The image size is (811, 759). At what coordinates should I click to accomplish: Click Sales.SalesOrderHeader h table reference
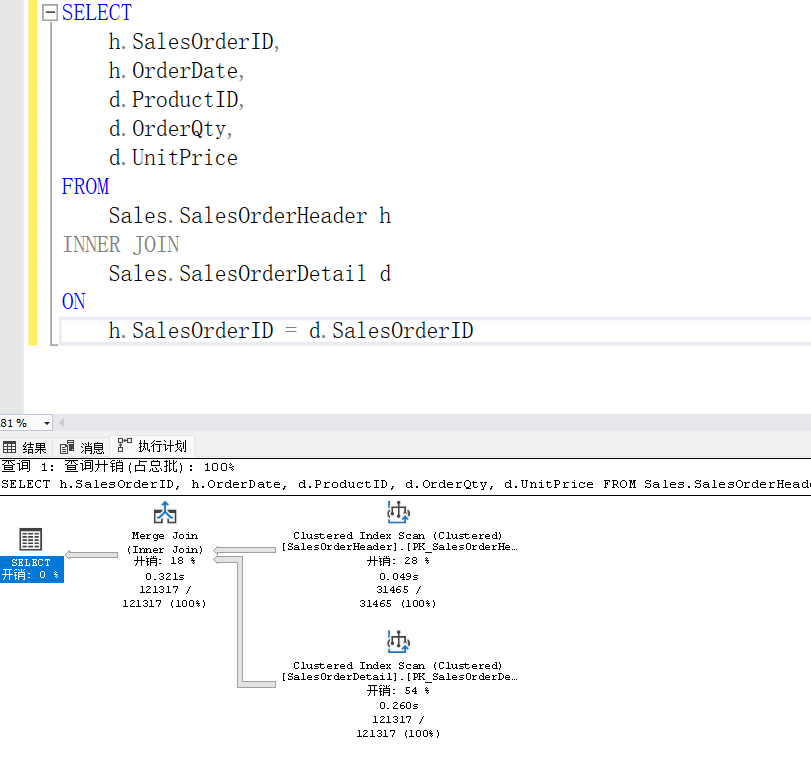tap(250, 216)
